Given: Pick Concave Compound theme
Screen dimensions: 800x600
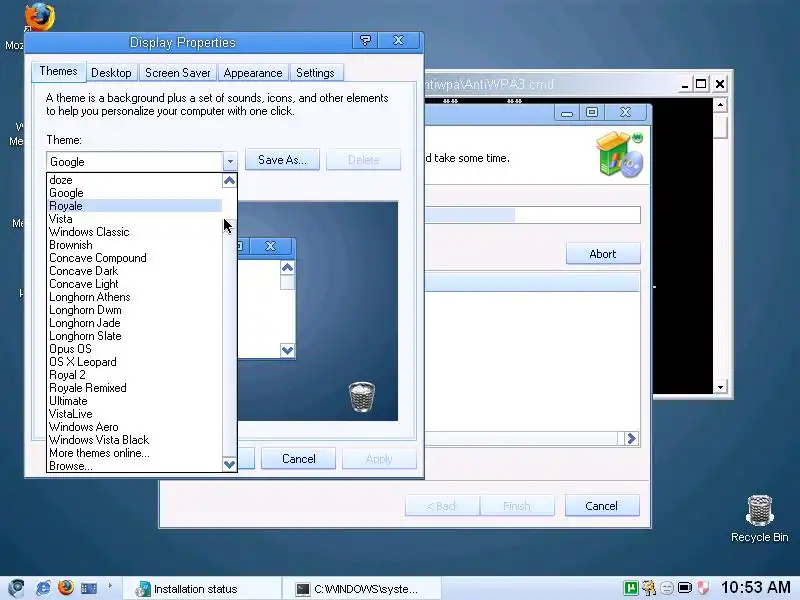Looking at the screenshot, I should (135, 258).
